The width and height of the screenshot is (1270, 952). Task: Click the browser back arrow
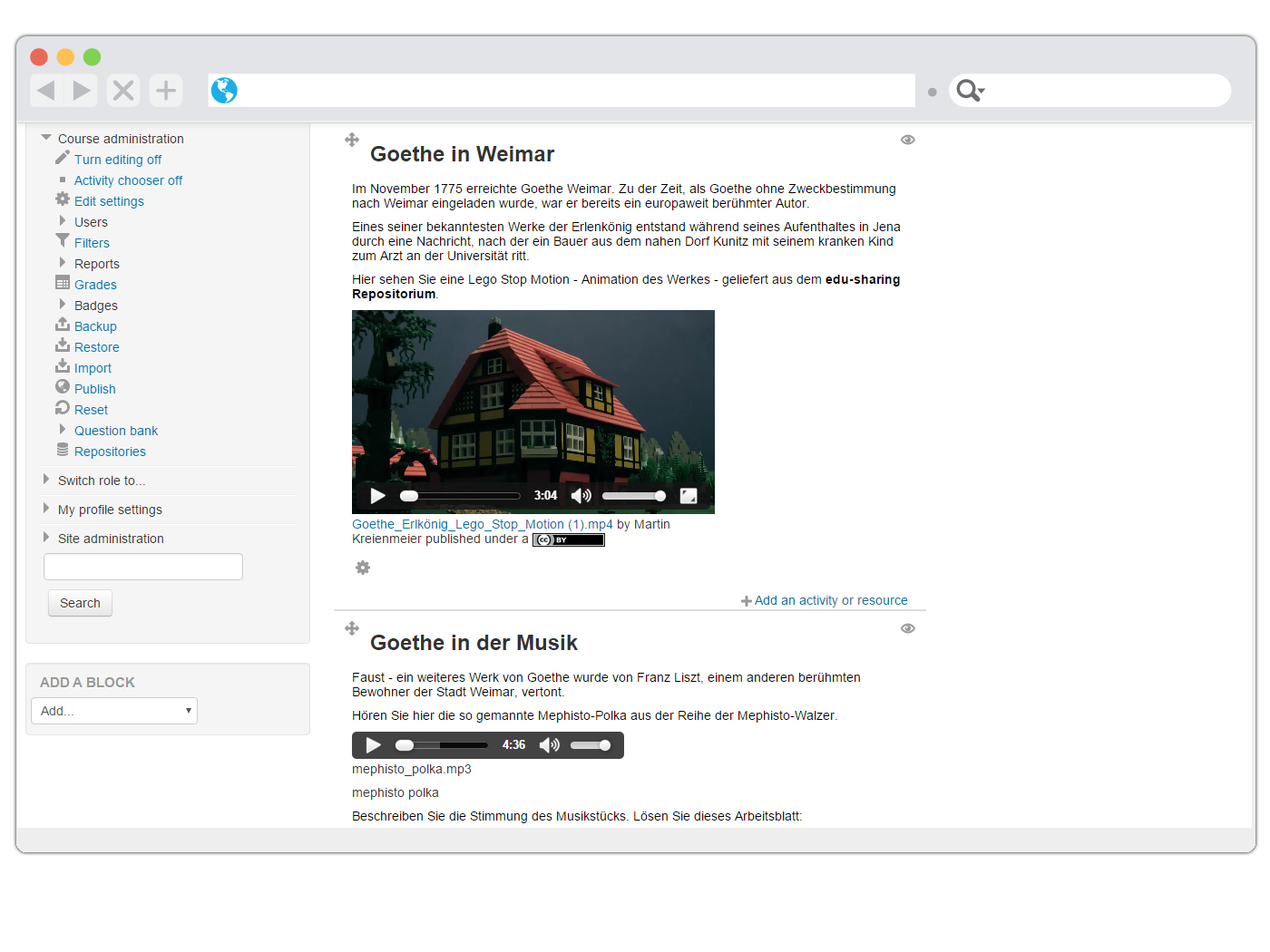pyautogui.click(x=46, y=90)
